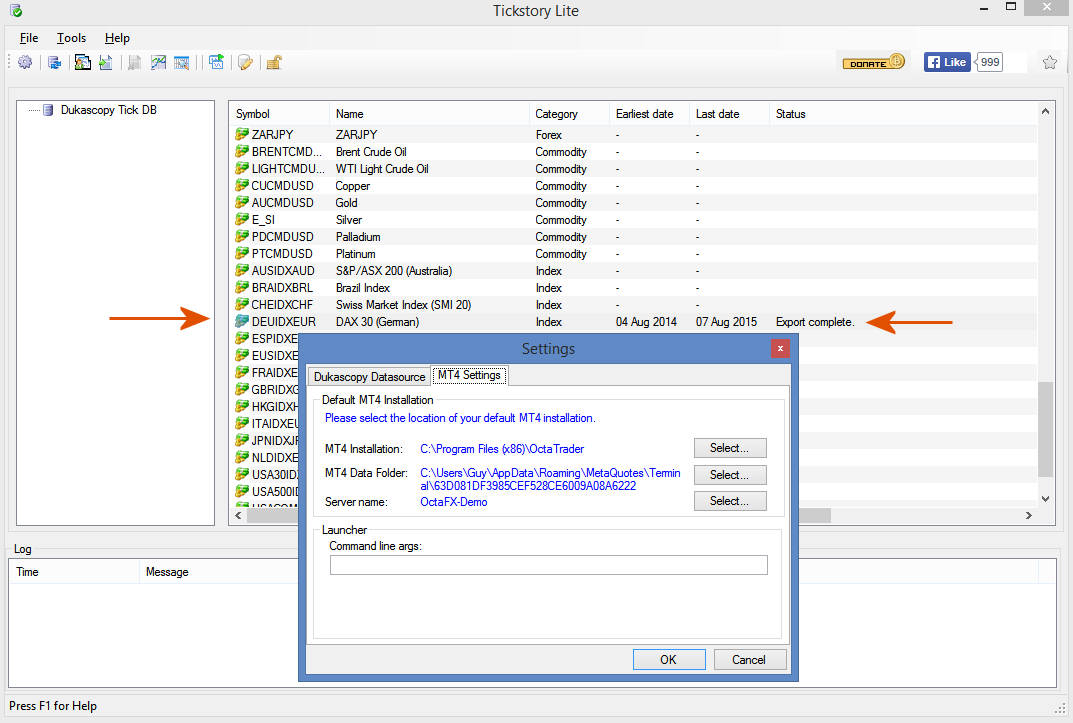The image size is (1073, 723).
Task: Click the horizontal scrollbar right arrow
Action: point(1029,515)
